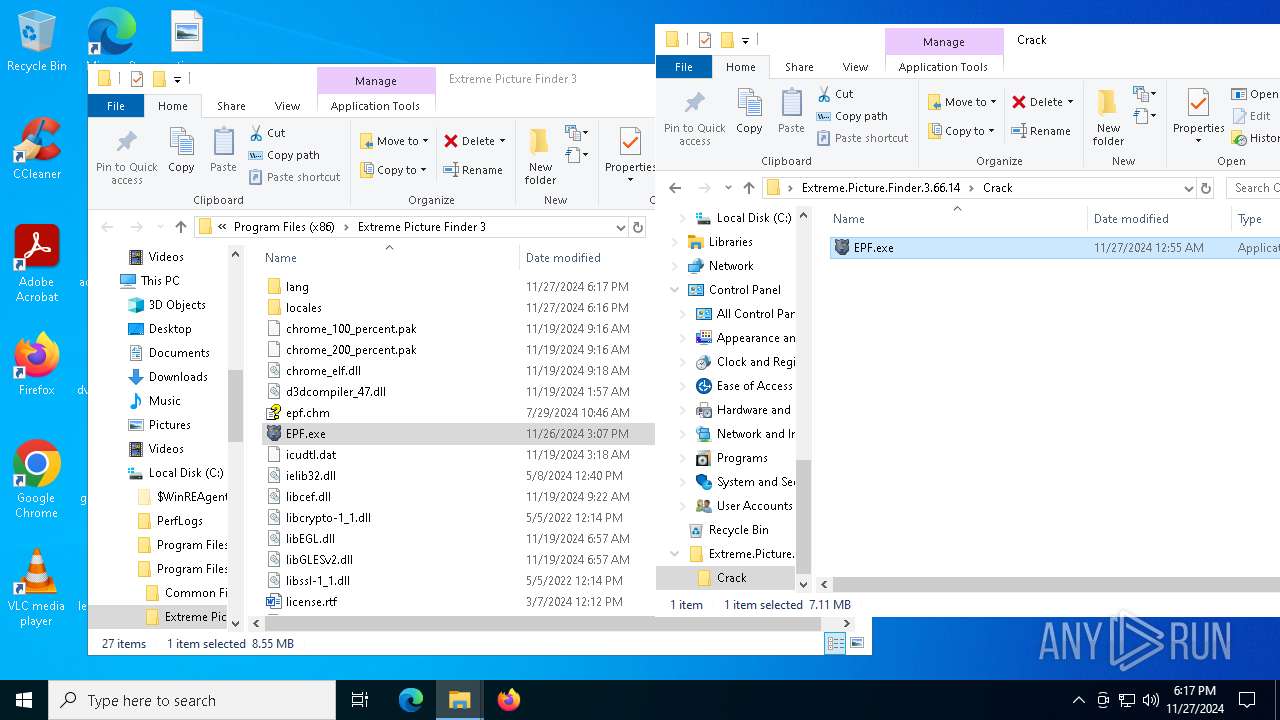Open View tab in Crack window
Screen dimensions: 1280x720
point(855,67)
